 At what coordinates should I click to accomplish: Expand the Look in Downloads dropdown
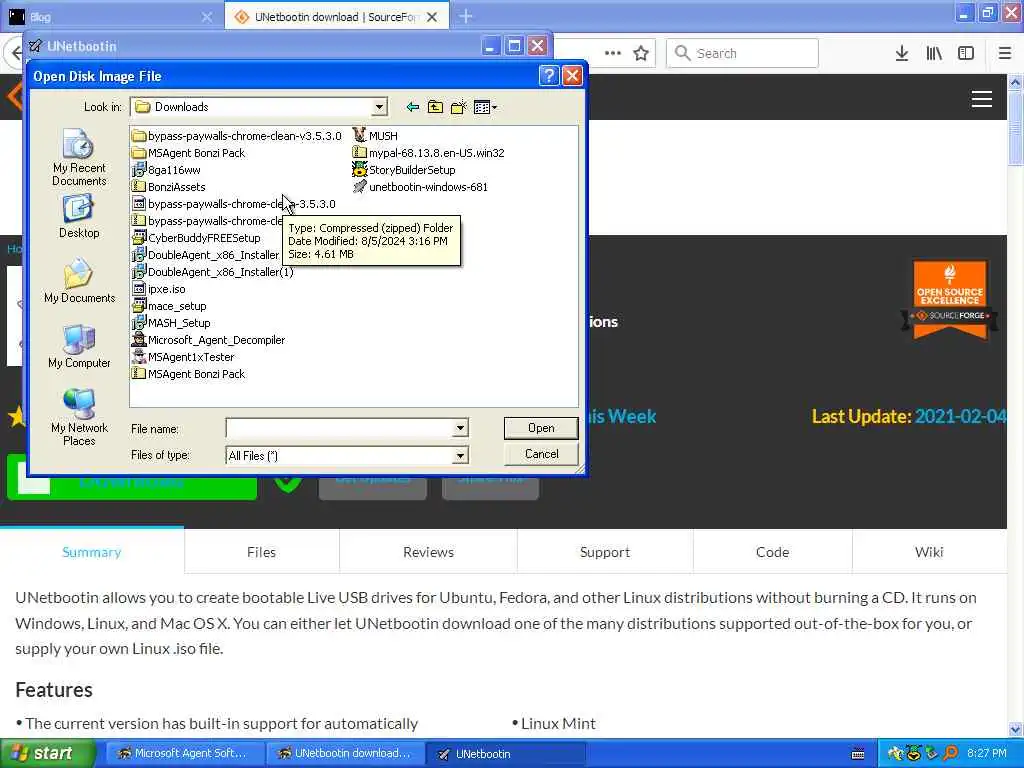pos(379,107)
